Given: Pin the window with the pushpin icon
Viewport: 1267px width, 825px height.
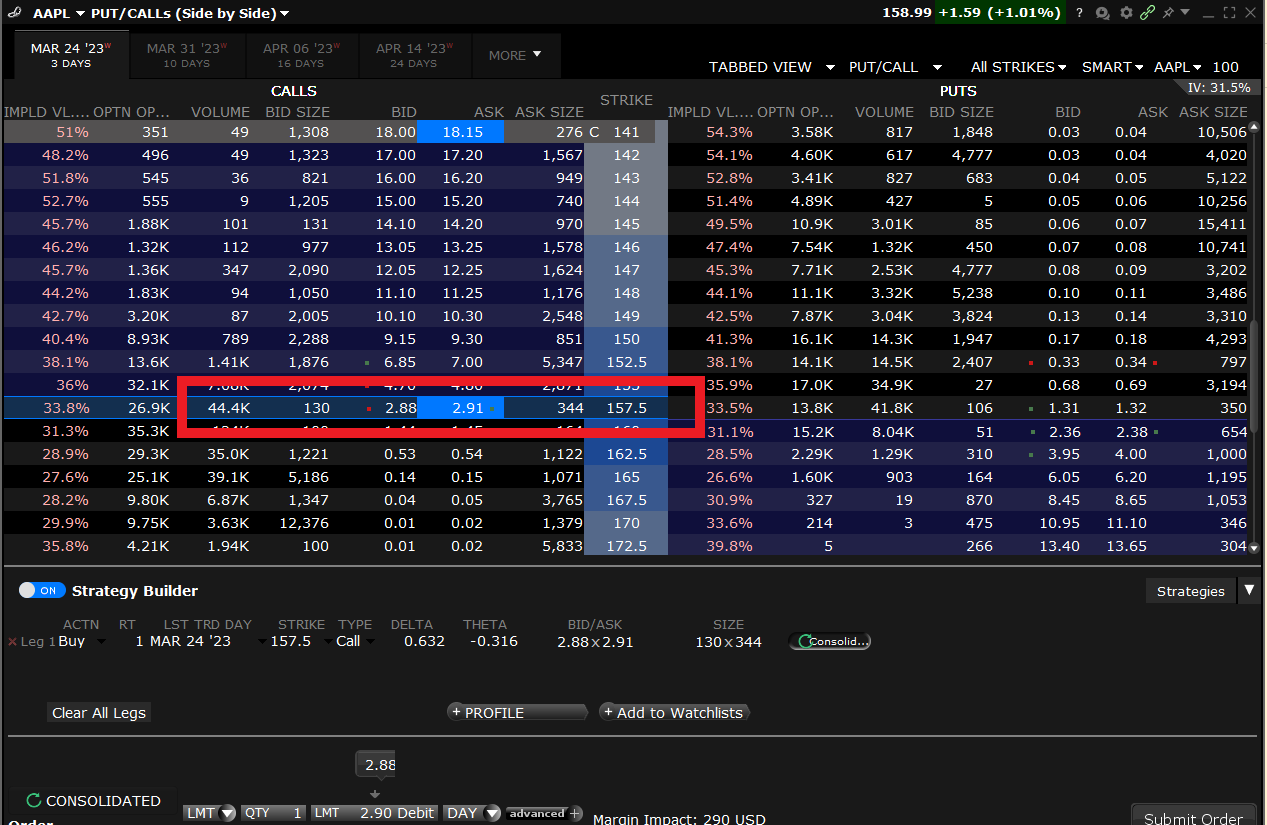Looking at the screenshot, I should 1168,13.
